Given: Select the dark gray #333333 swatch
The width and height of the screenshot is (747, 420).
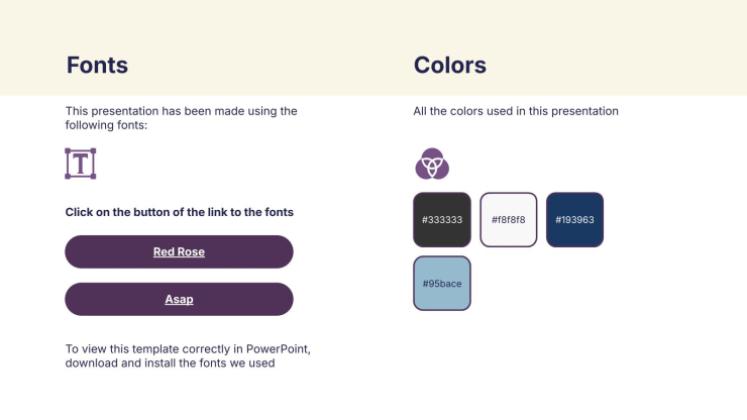Looking at the screenshot, I should point(441,219).
